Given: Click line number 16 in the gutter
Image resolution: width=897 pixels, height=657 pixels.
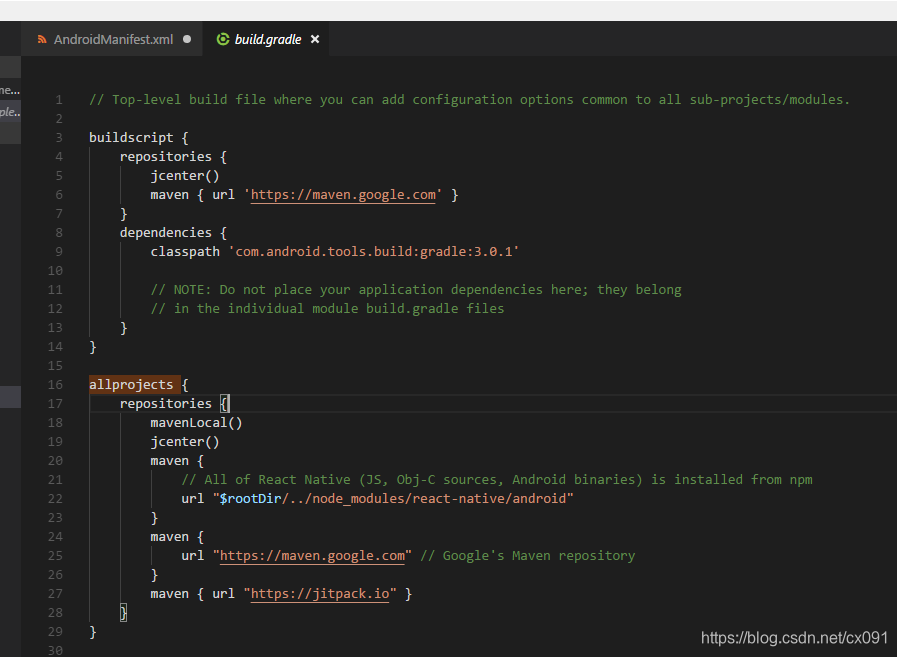Looking at the screenshot, I should pos(55,385).
